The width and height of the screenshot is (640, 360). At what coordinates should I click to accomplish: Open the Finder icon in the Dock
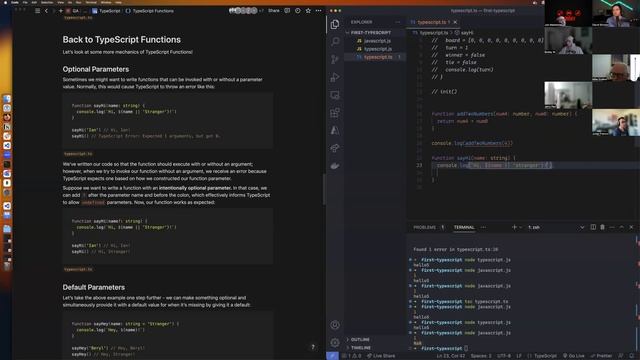pos(7,99)
